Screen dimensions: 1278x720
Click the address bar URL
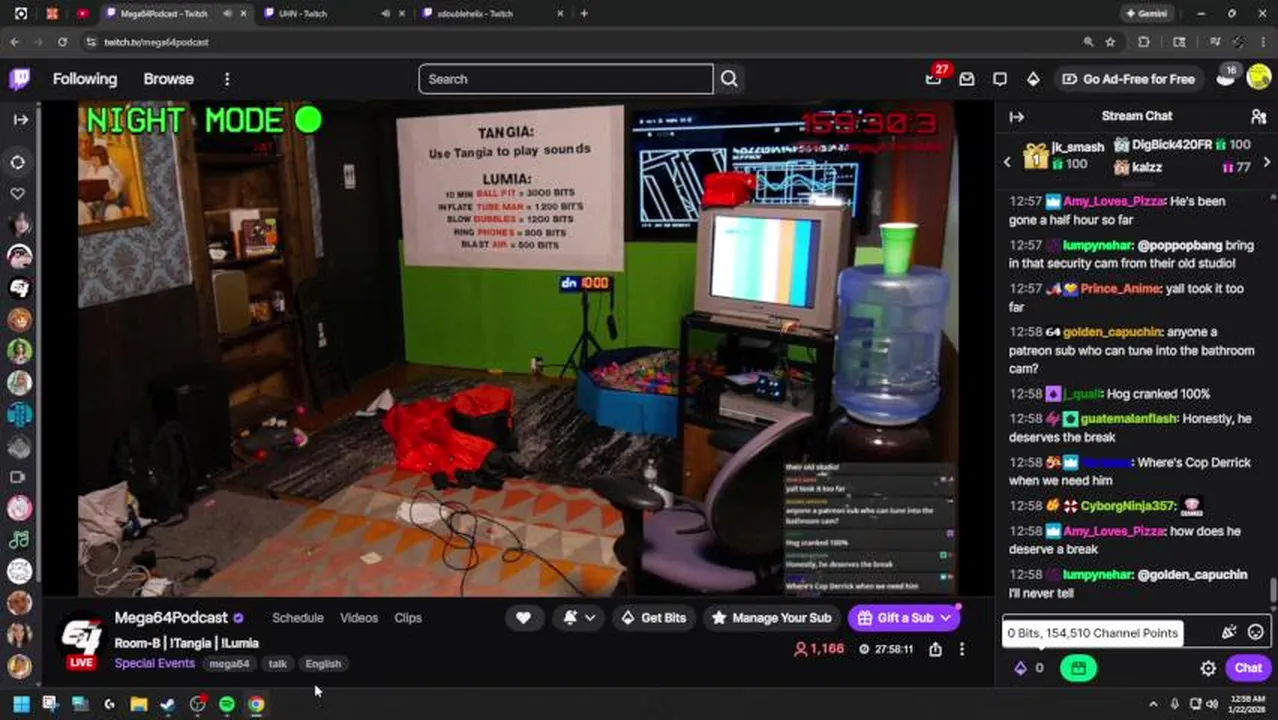(x=155, y=42)
